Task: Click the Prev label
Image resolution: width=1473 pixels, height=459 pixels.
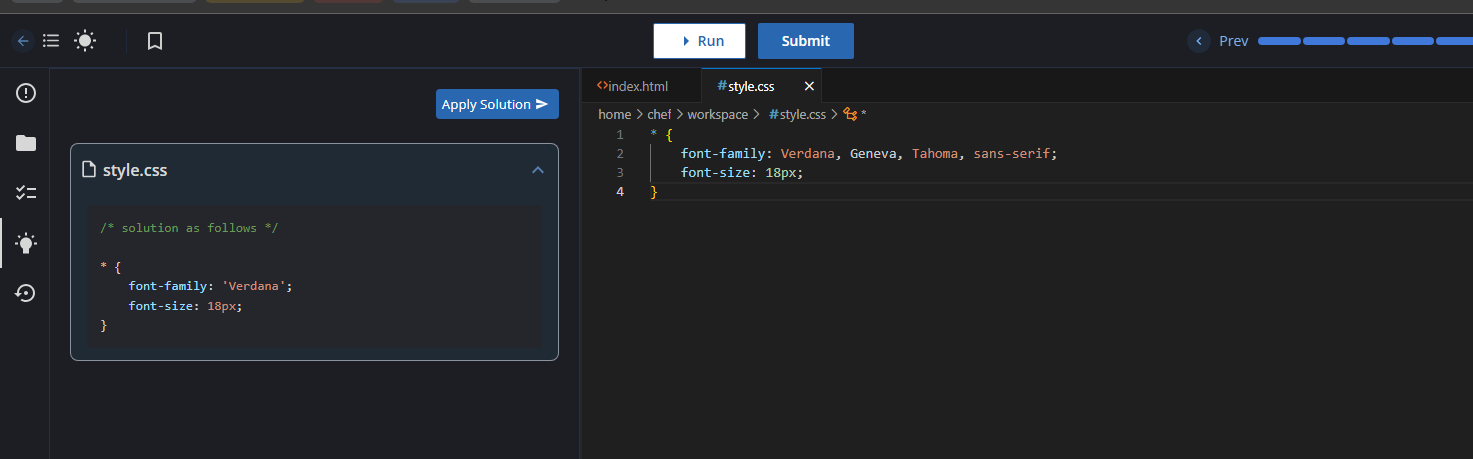Action: point(1233,41)
